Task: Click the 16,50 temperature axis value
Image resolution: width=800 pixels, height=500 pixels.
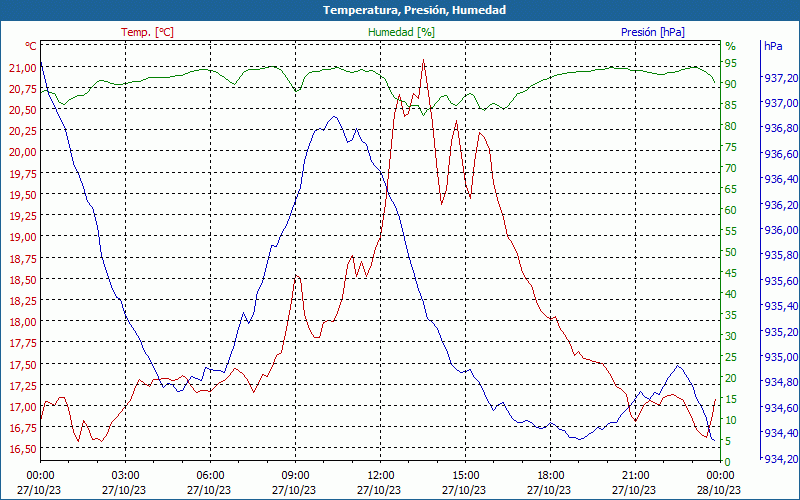Action: click(23, 449)
